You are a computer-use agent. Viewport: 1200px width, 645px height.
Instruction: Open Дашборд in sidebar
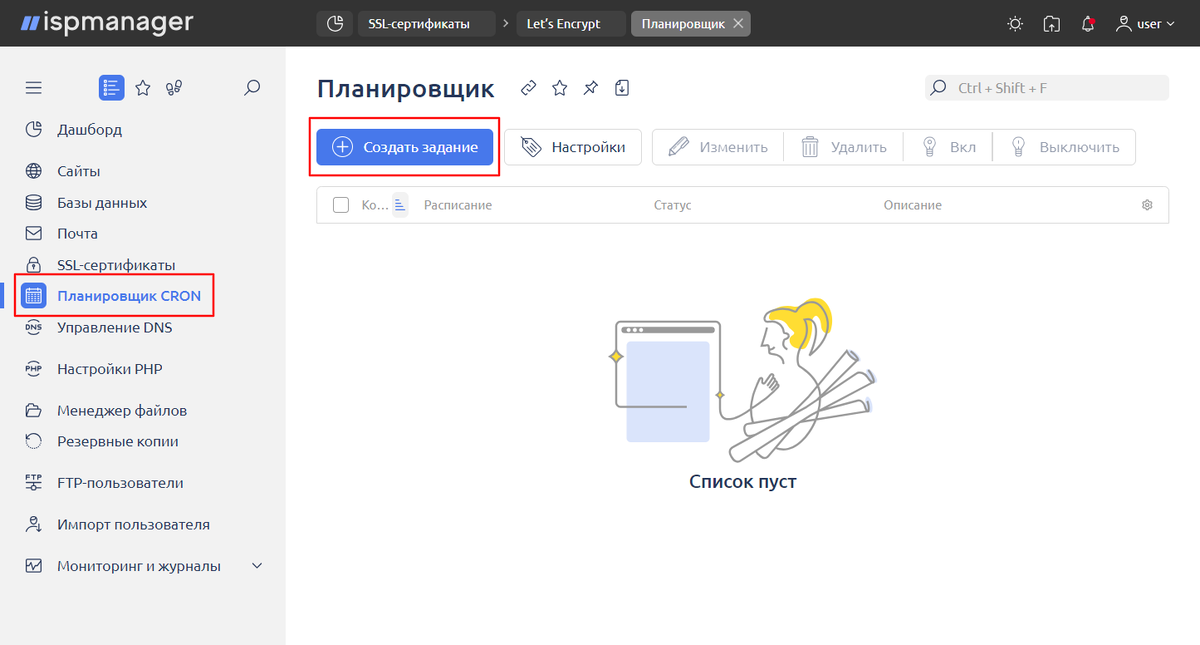pyautogui.click(x=89, y=129)
